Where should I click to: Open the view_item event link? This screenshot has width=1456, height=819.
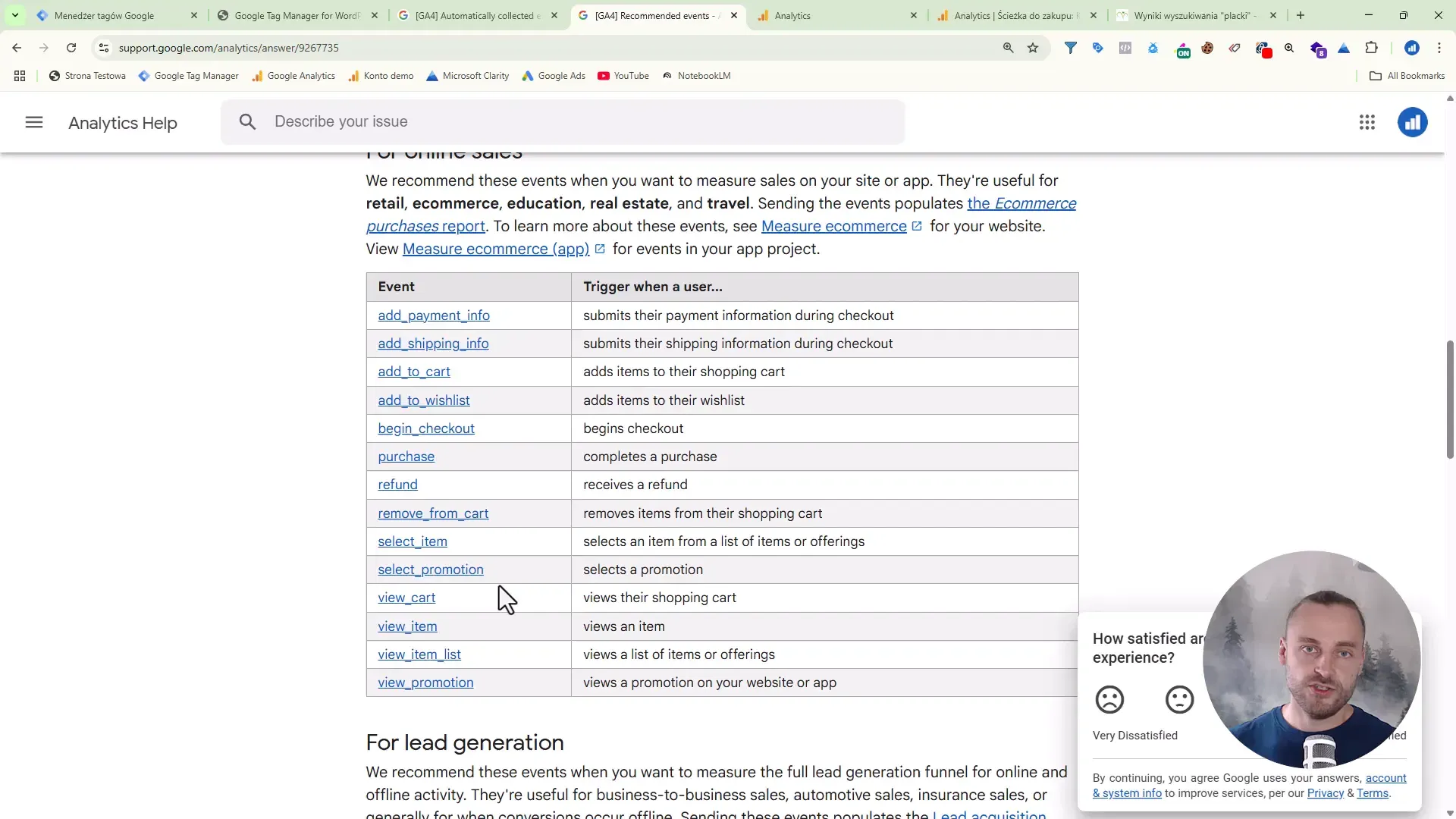407,626
